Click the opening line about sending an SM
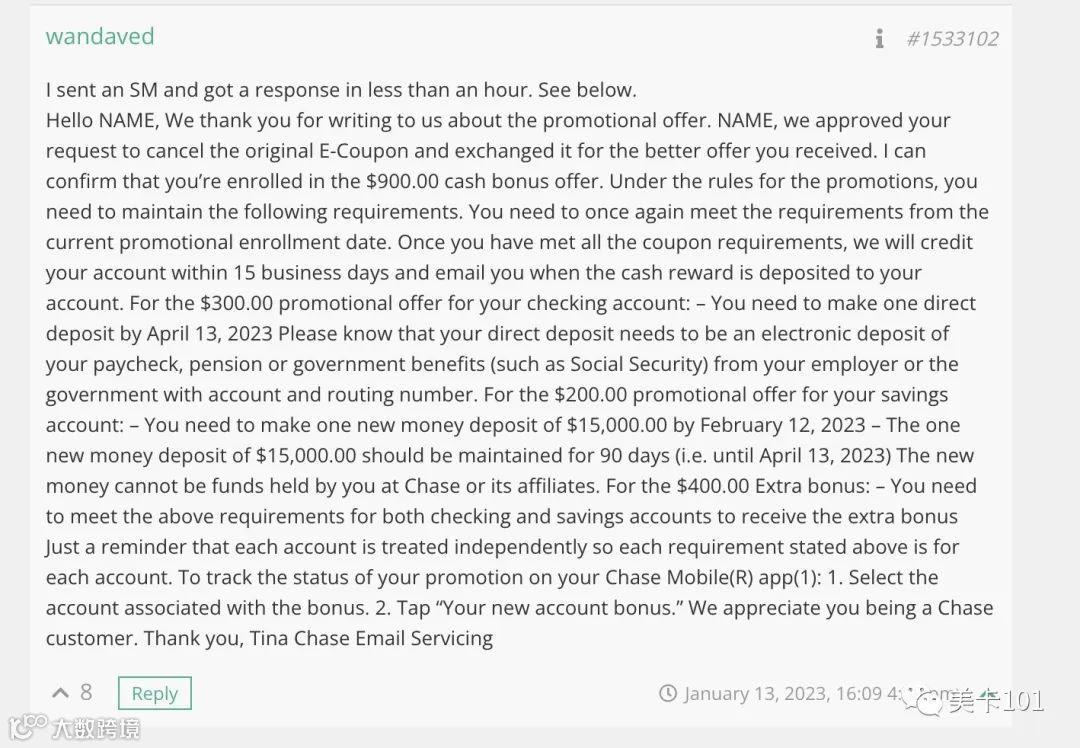 (340, 89)
